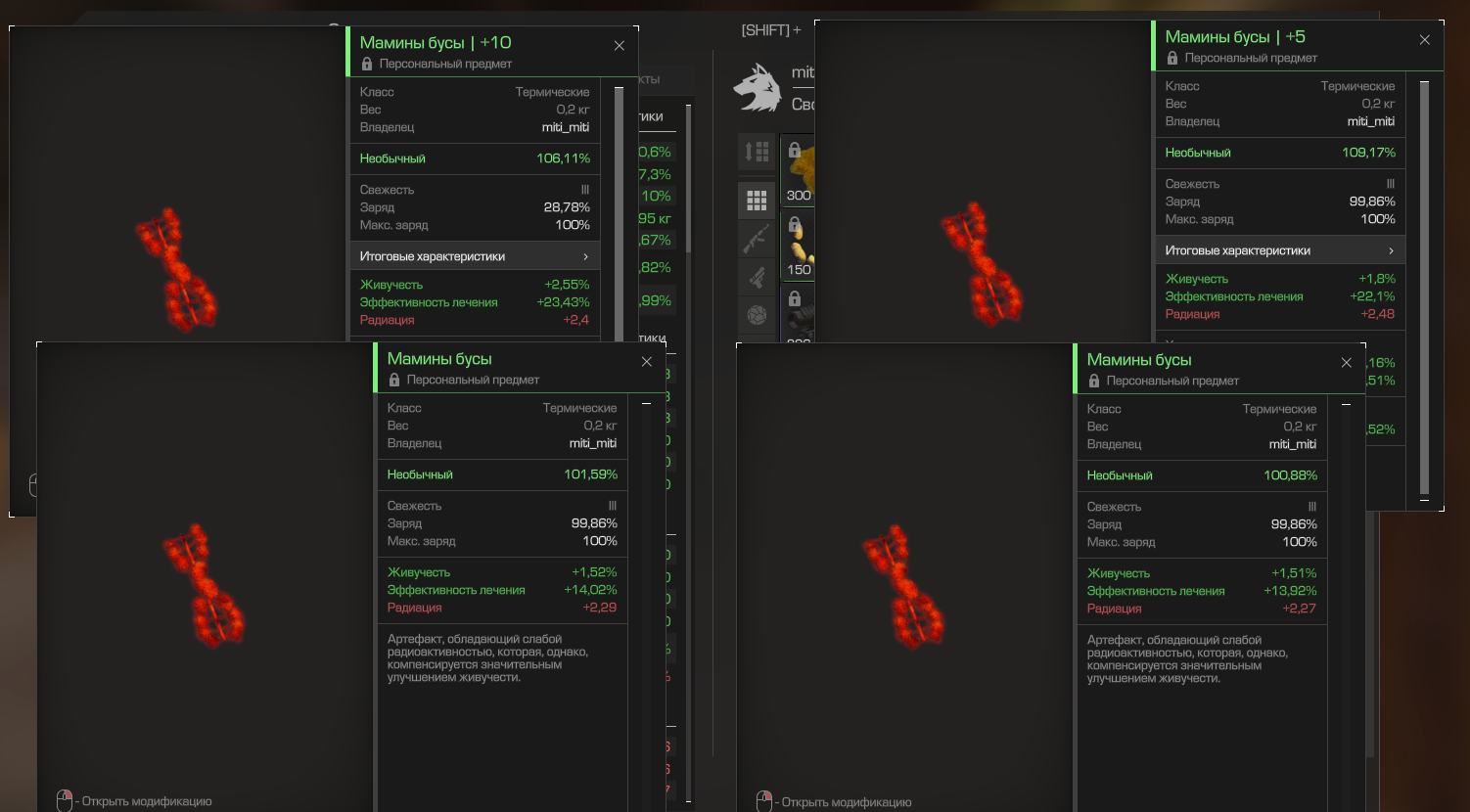Select the rifle weapons filter icon

757,239
